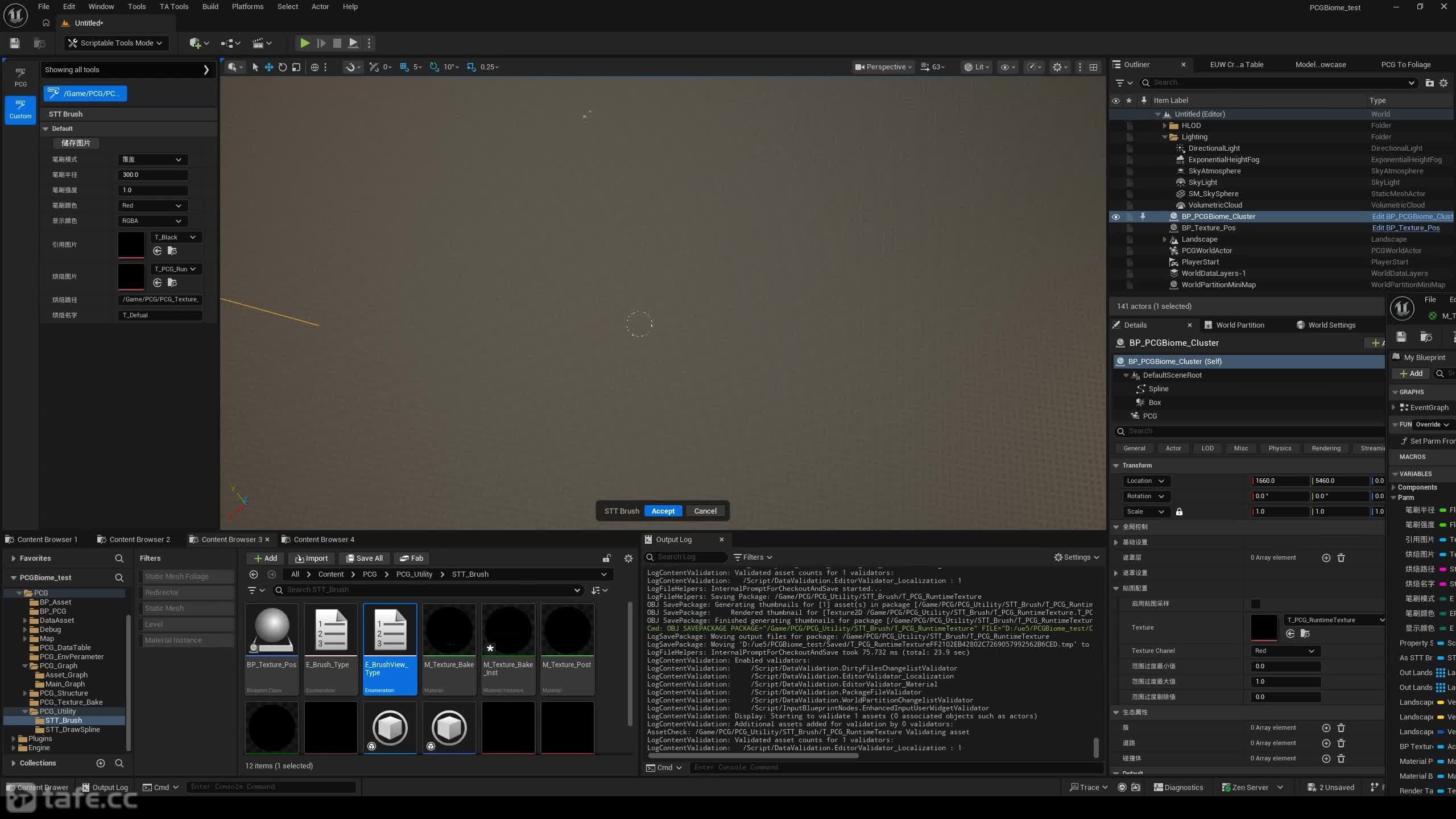Click the Texture black swatch in Details
Viewport: 1456px width, 819px height.
(x=1264, y=627)
